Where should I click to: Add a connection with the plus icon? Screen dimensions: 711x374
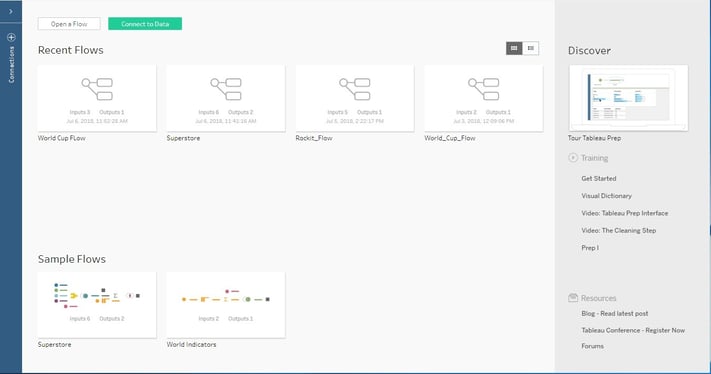click(11, 37)
